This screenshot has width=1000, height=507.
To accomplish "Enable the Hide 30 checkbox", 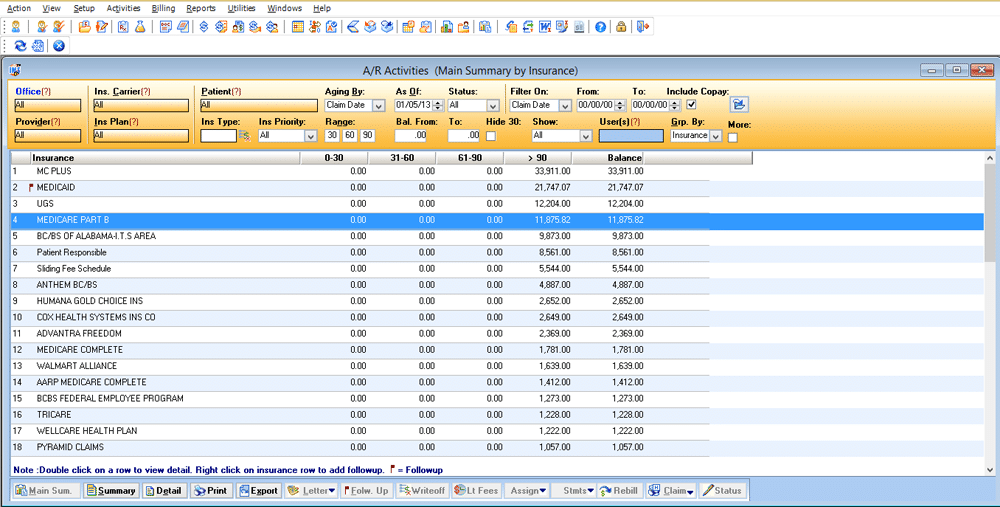I will pyautogui.click(x=491, y=135).
